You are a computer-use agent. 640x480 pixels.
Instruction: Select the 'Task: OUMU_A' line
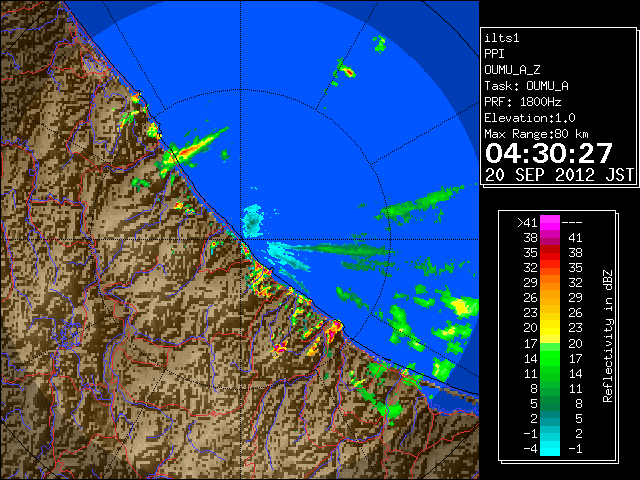[526, 86]
